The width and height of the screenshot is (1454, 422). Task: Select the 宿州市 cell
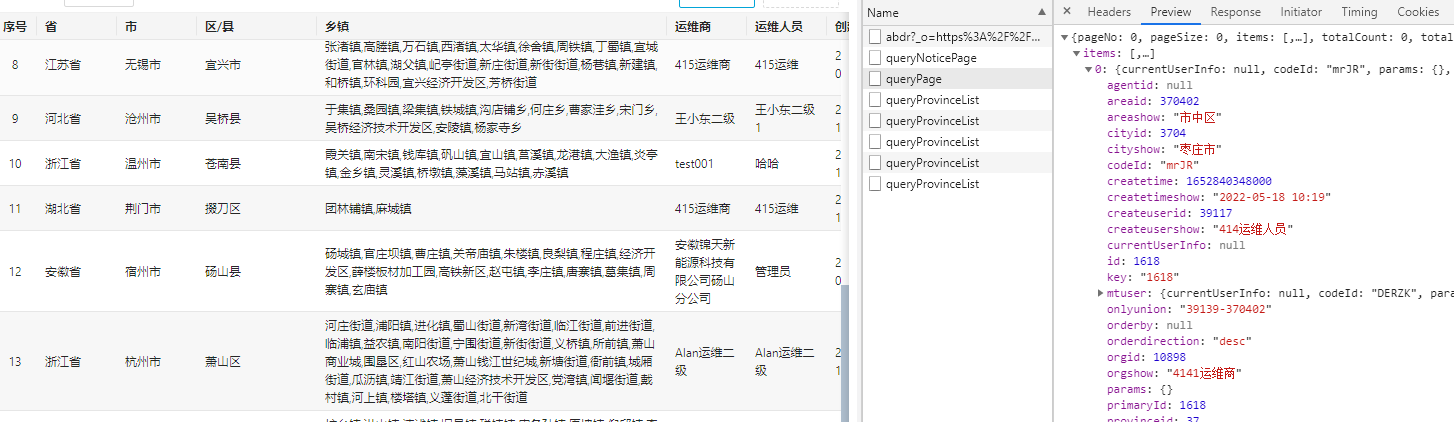(142, 272)
